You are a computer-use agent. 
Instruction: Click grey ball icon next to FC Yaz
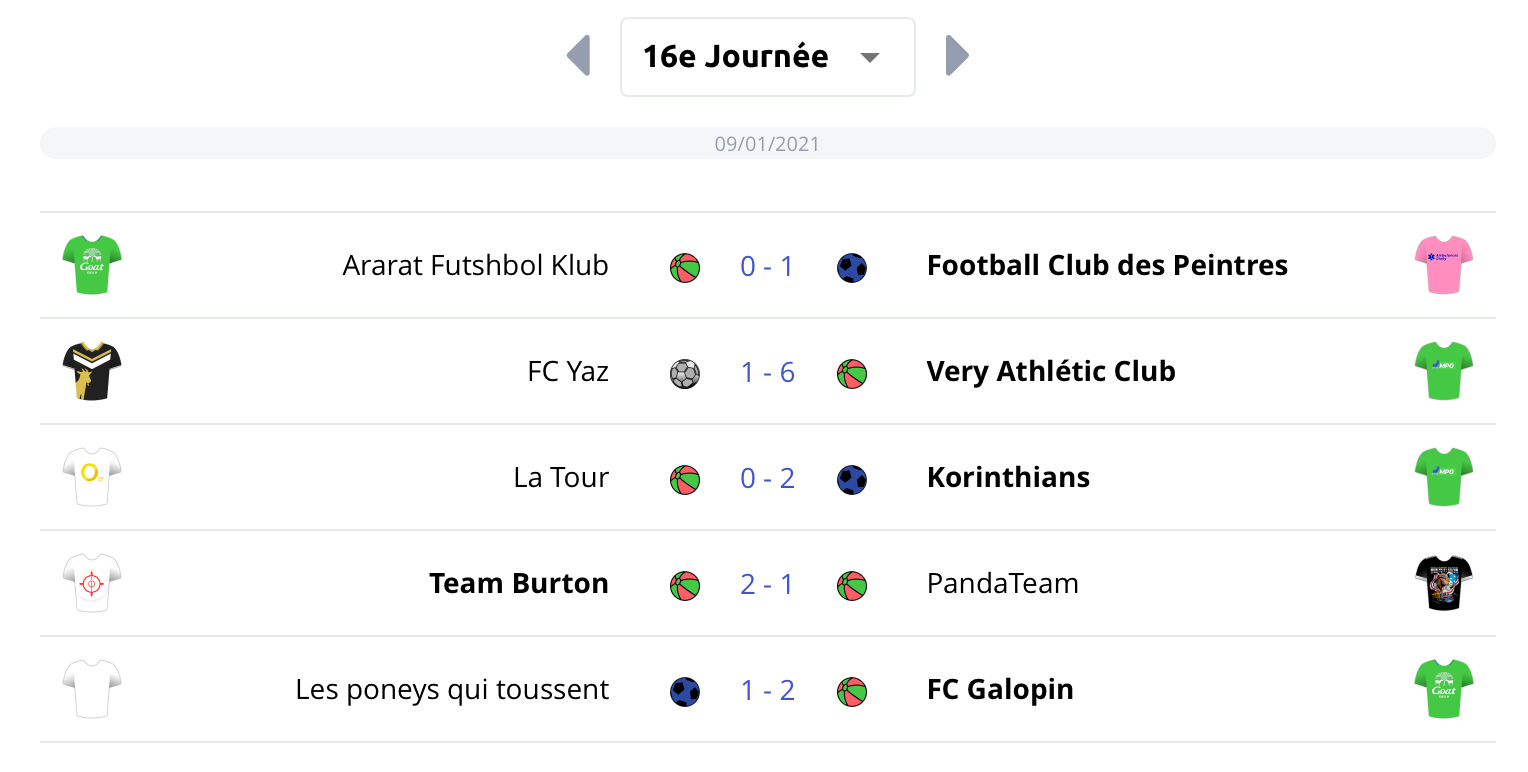[x=684, y=374]
